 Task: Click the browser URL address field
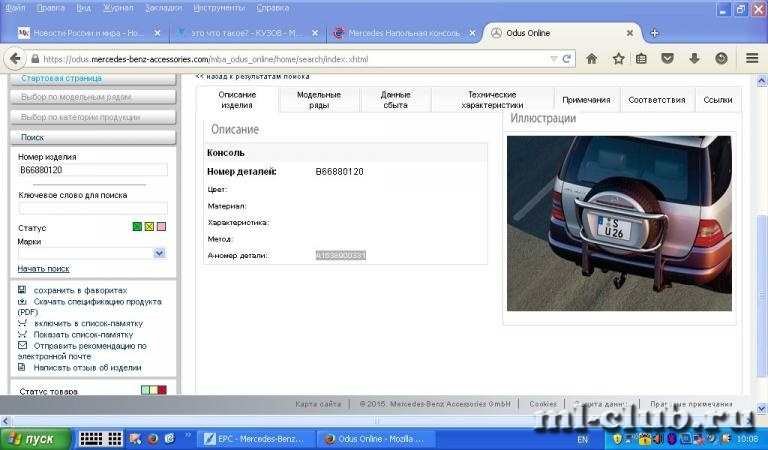[x=294, y=59]
